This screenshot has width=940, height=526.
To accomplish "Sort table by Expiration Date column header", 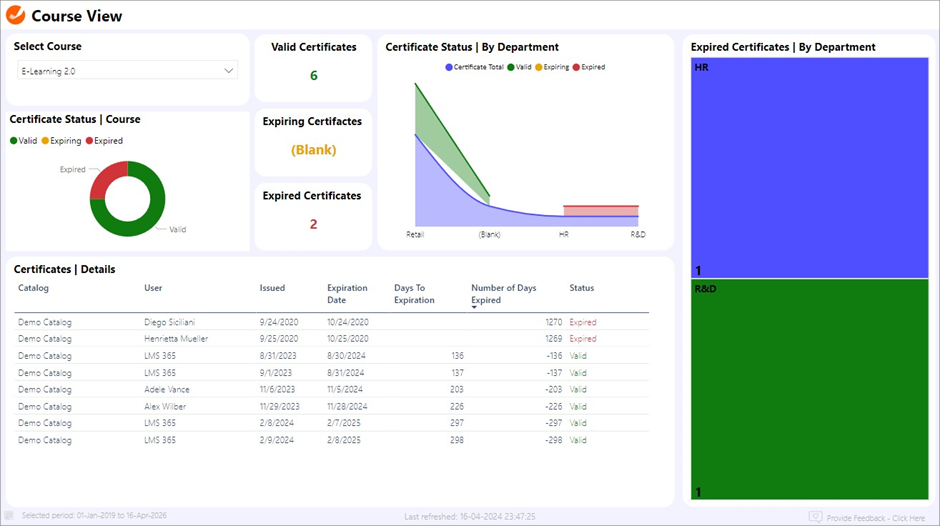I will tap(347, 294).
